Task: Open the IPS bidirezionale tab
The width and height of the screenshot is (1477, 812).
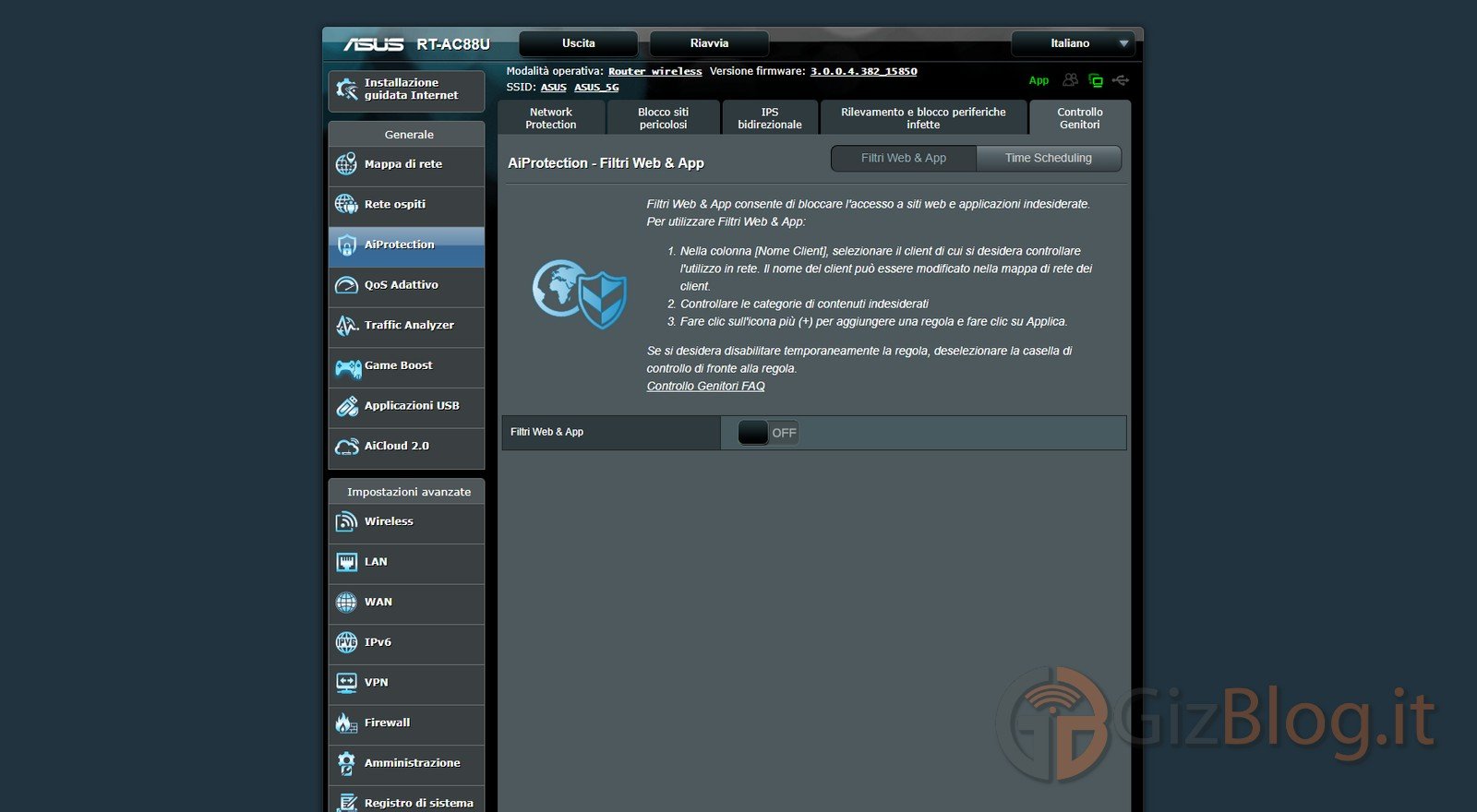Action: point(770,118)
